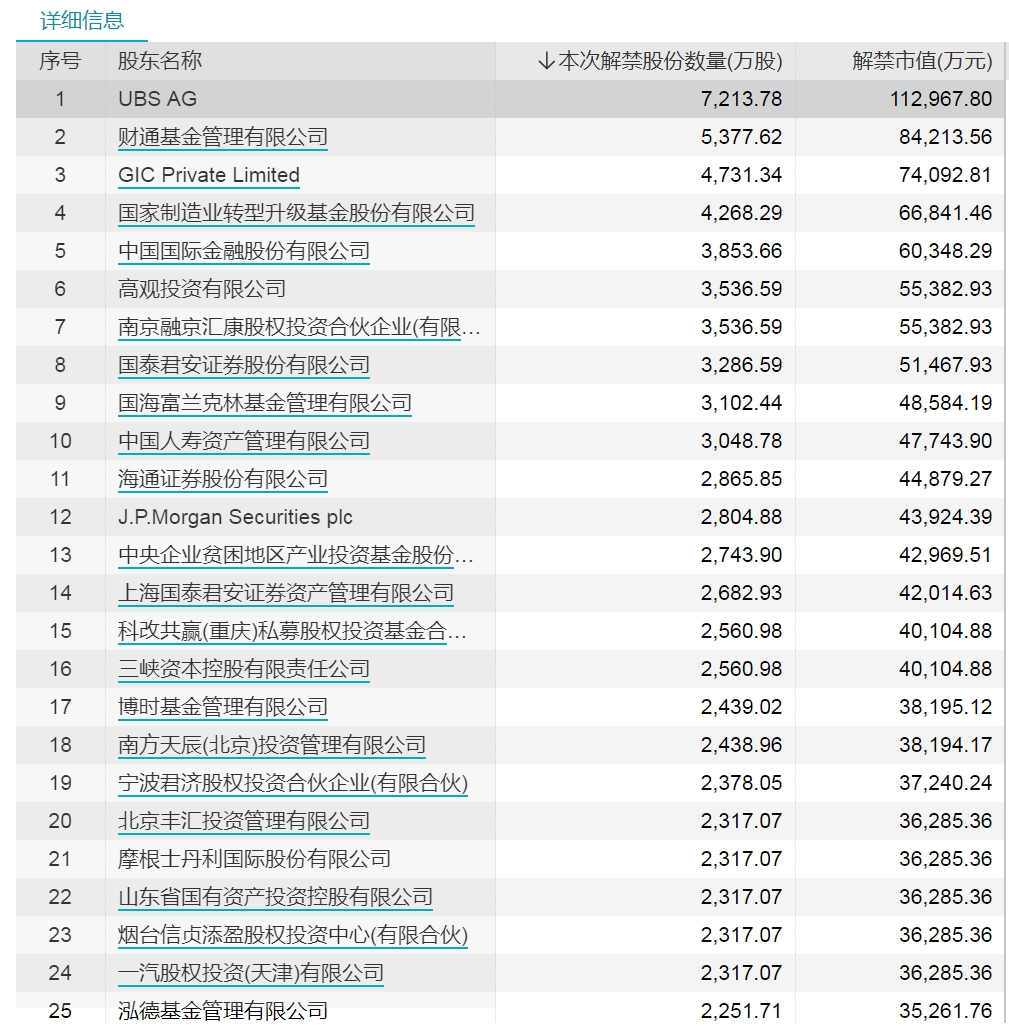Click market value 112,967.80
The height and width of the screenshot is (1032, 1009).
click(x=941, y=99)
